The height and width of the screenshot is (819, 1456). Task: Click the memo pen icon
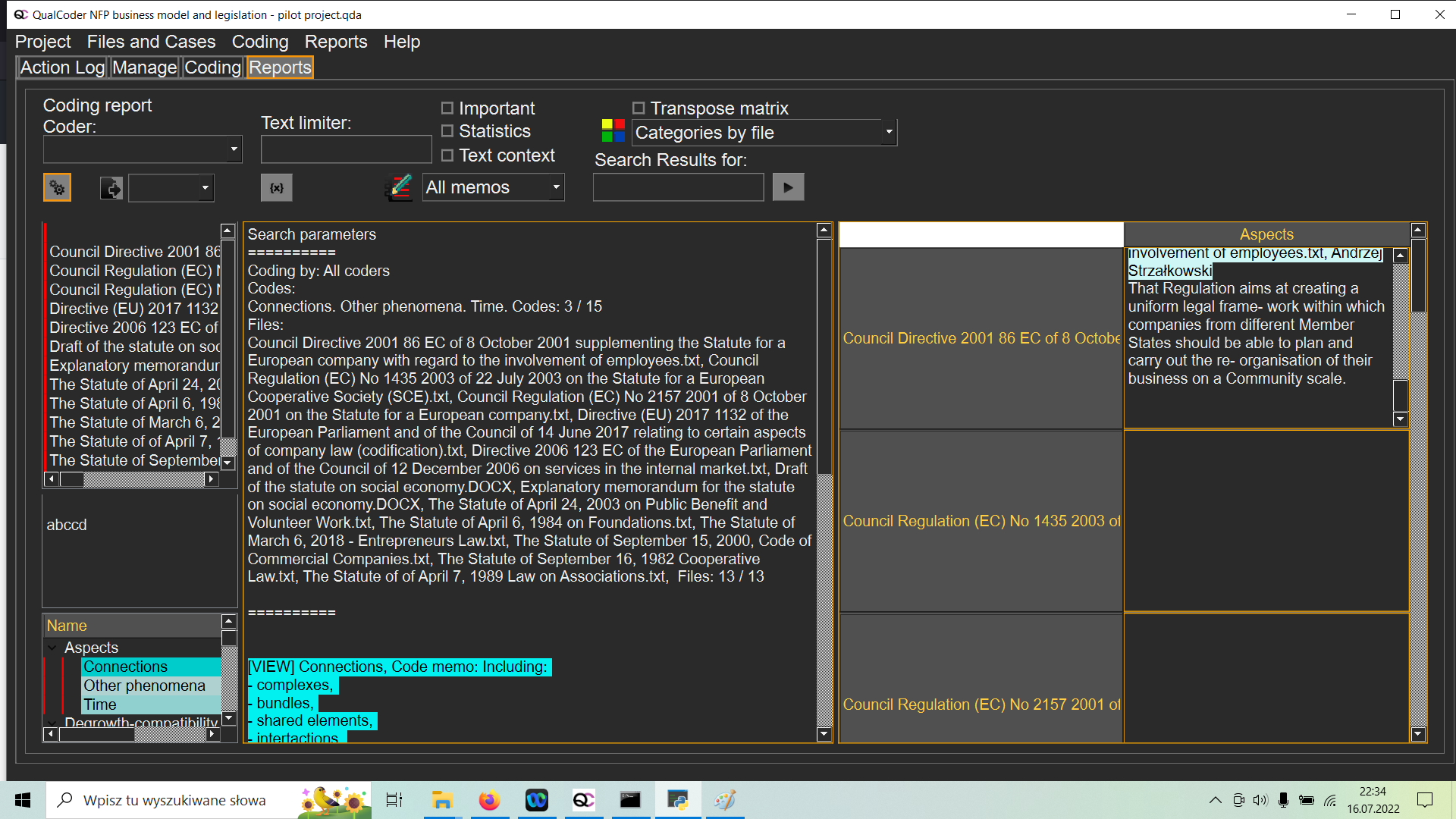pos(398,187)
